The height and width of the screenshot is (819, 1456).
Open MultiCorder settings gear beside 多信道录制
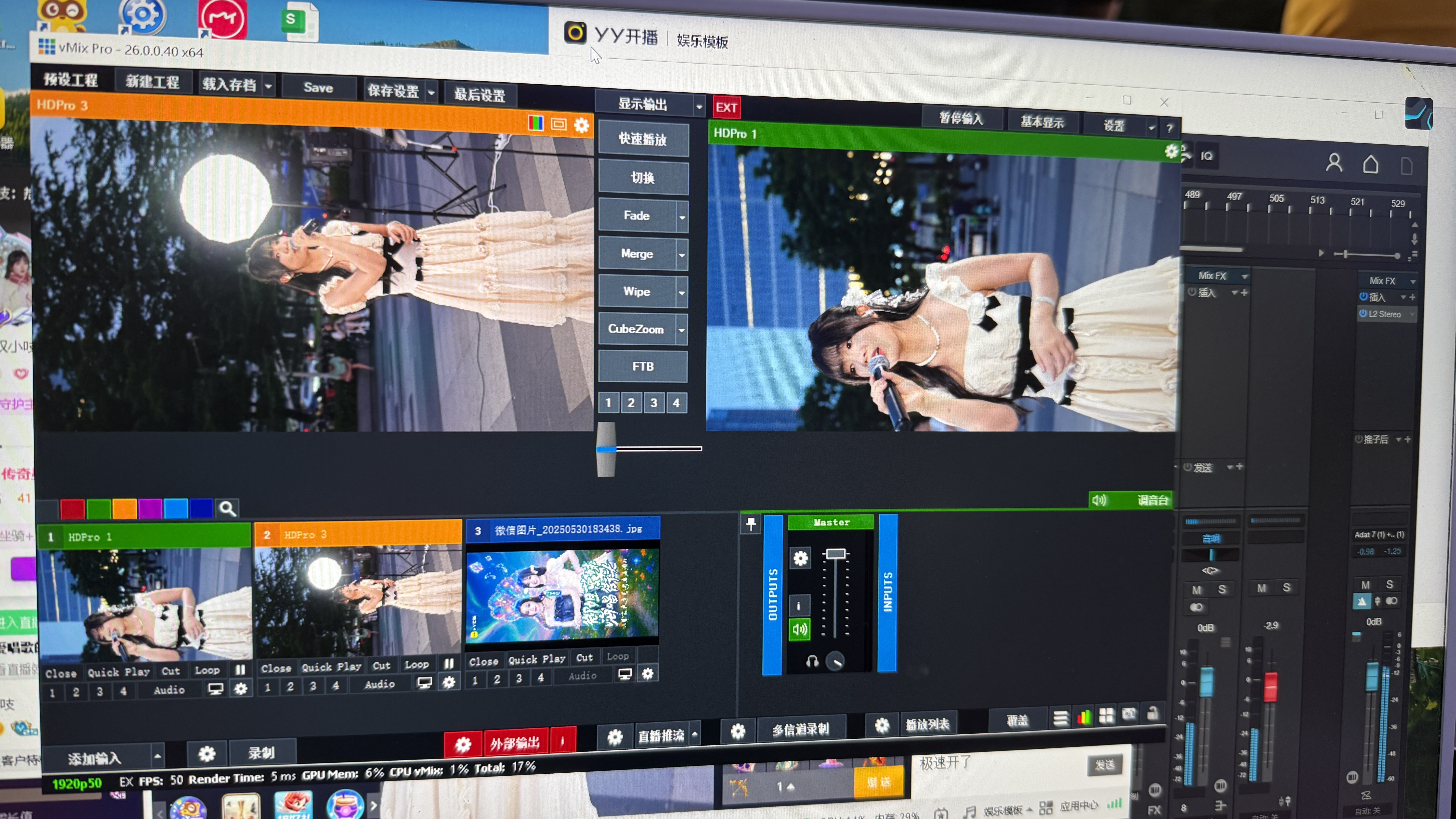click(738, 731)
